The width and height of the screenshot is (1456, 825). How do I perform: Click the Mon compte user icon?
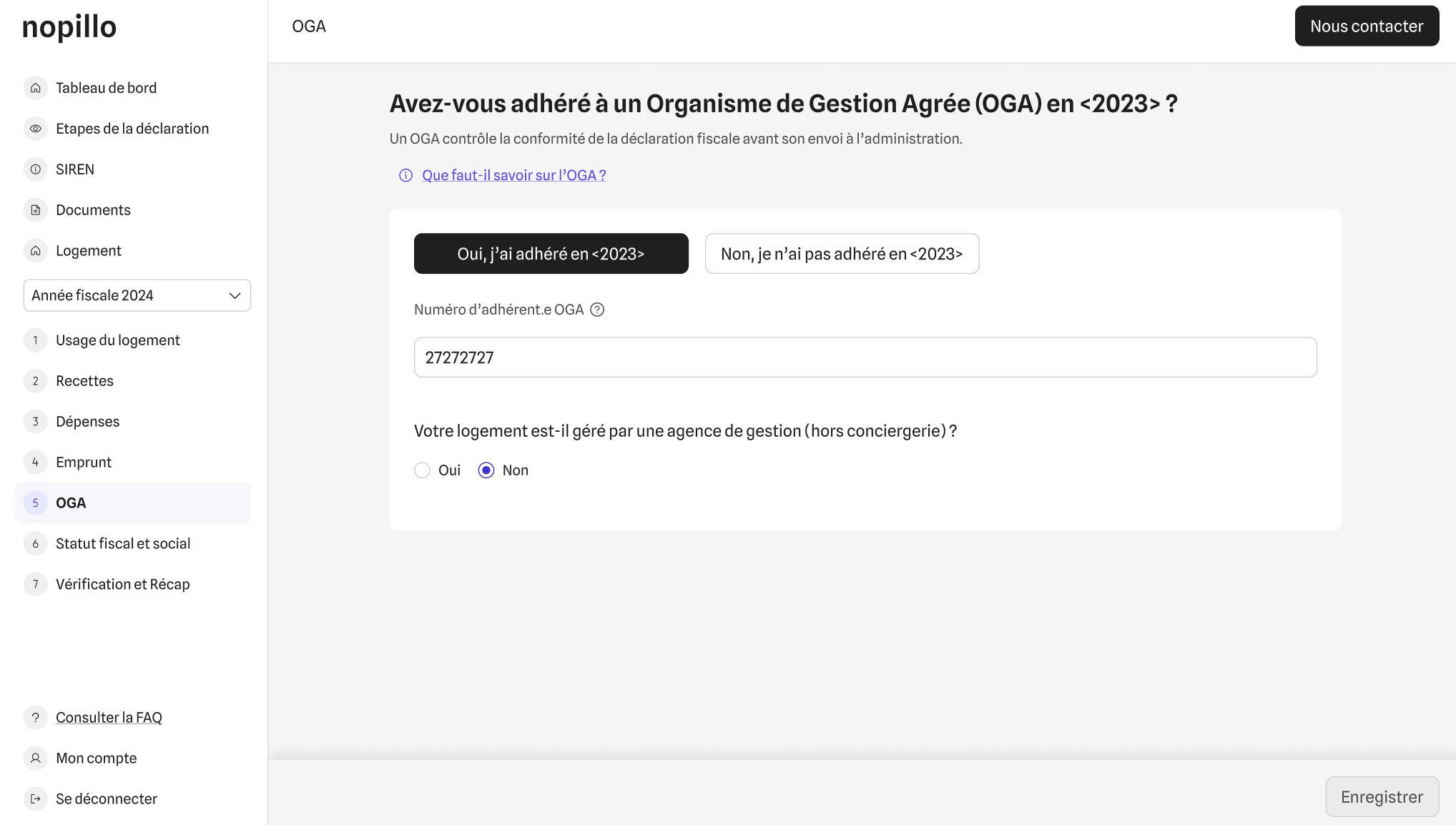click(36, 758)
